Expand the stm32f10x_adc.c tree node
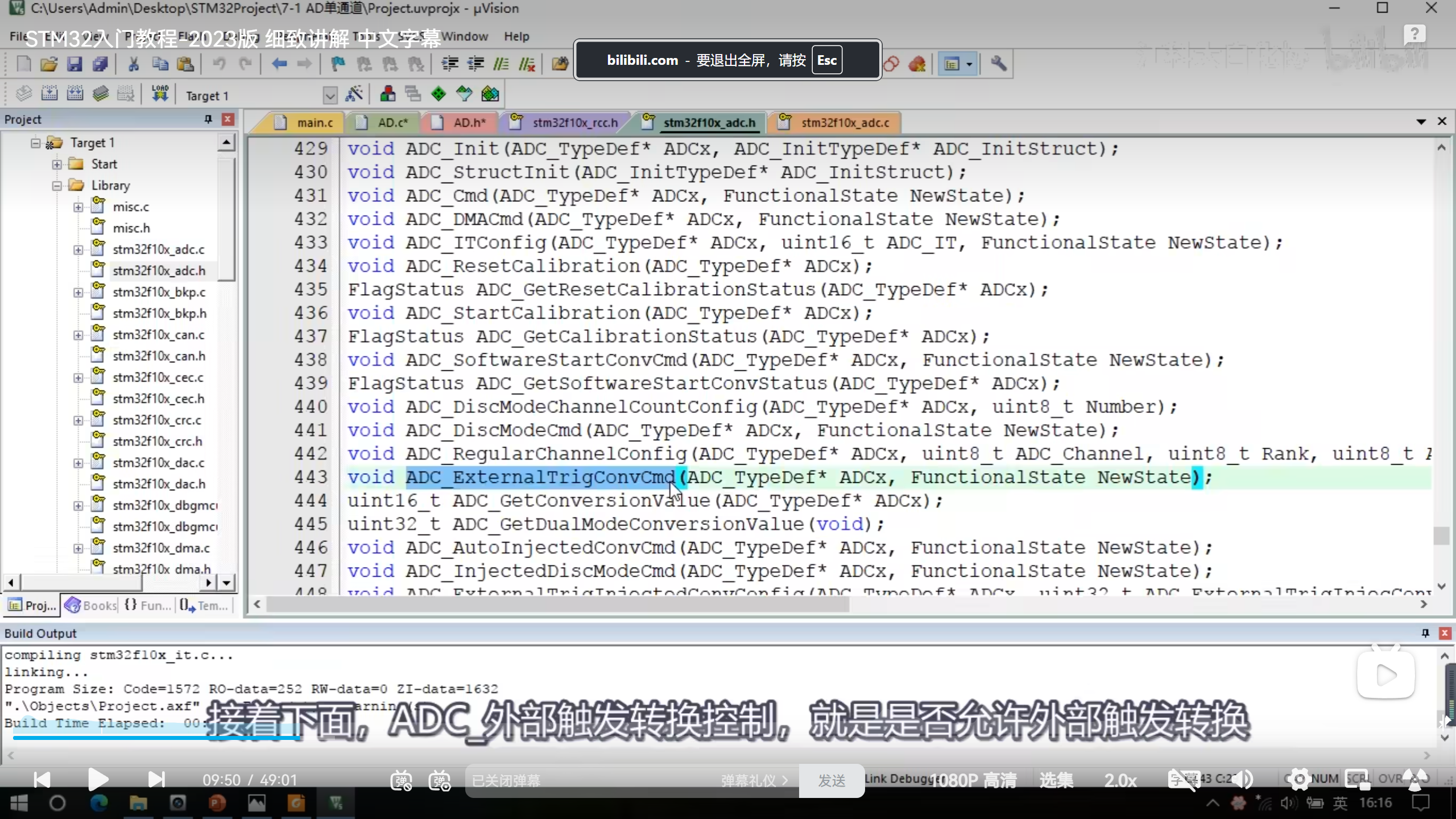Viewport: 1456px width, 819px height. click(x=78, y=250)
